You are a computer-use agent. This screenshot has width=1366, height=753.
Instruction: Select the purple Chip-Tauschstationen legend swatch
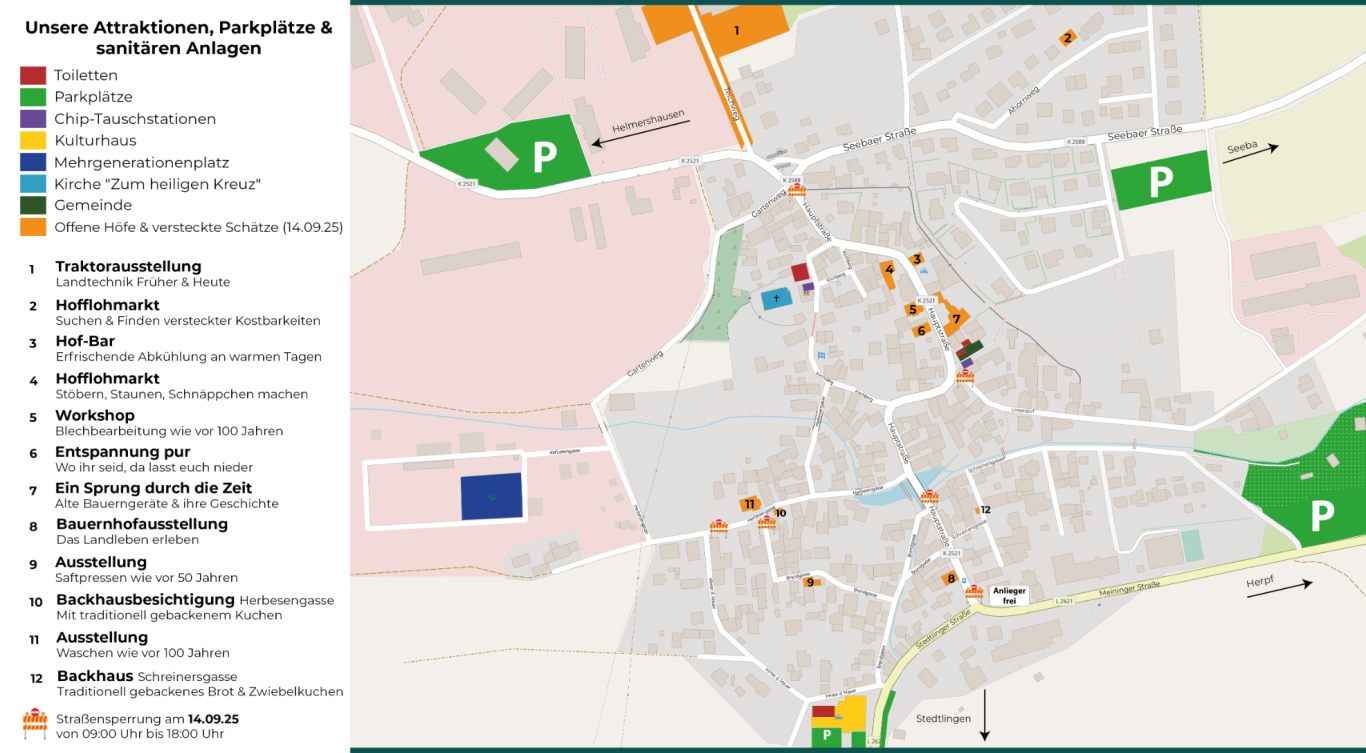tap(33, 119)
